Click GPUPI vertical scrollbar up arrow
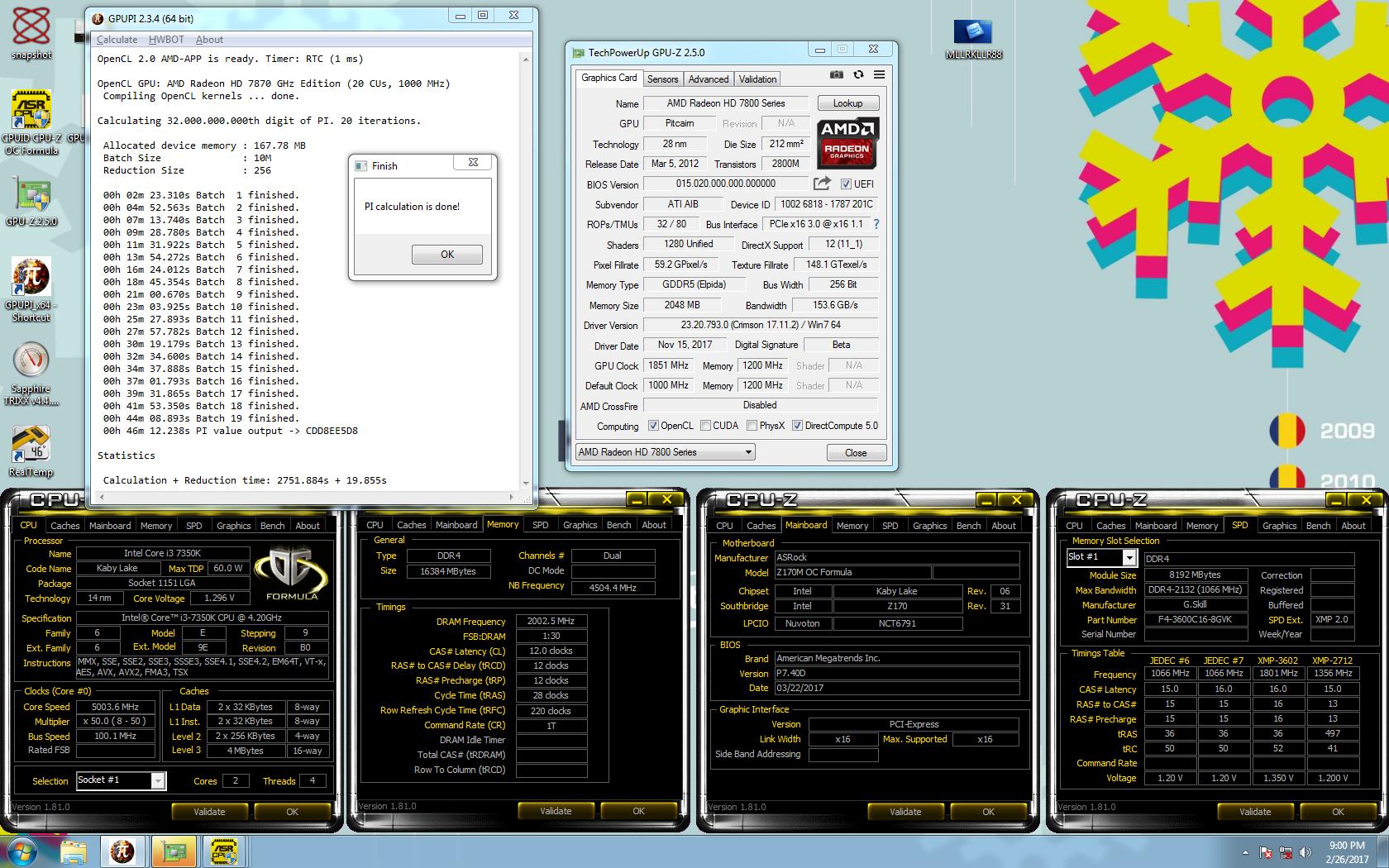The width and height of the screenshot is (1389, 868). tap(527, 60)
